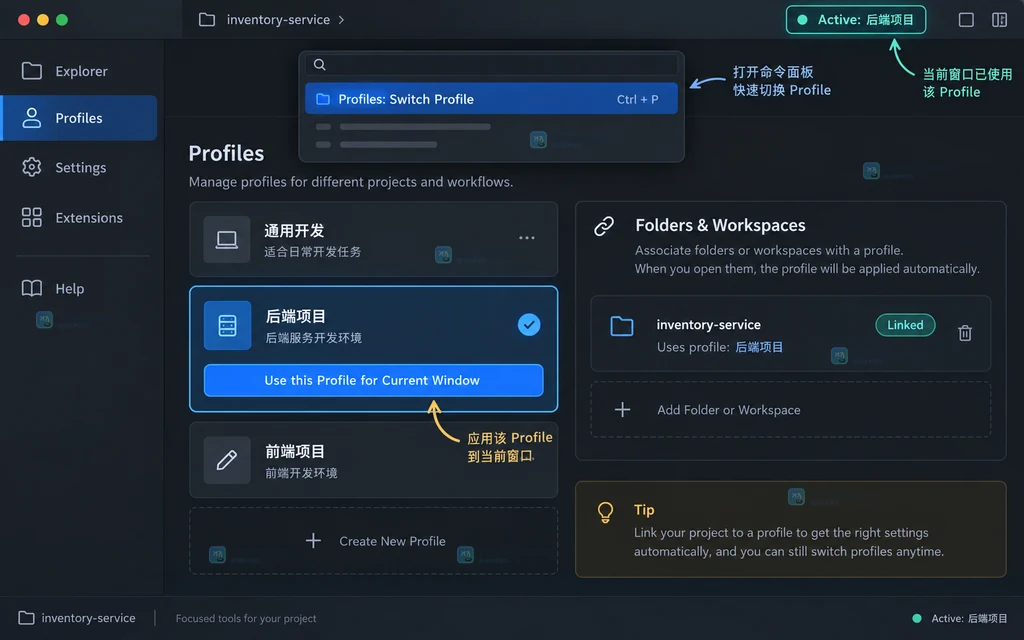The image size is (1024, 640).
Task: Click the Tip lightbulb icon
Action: coord(605,513)
